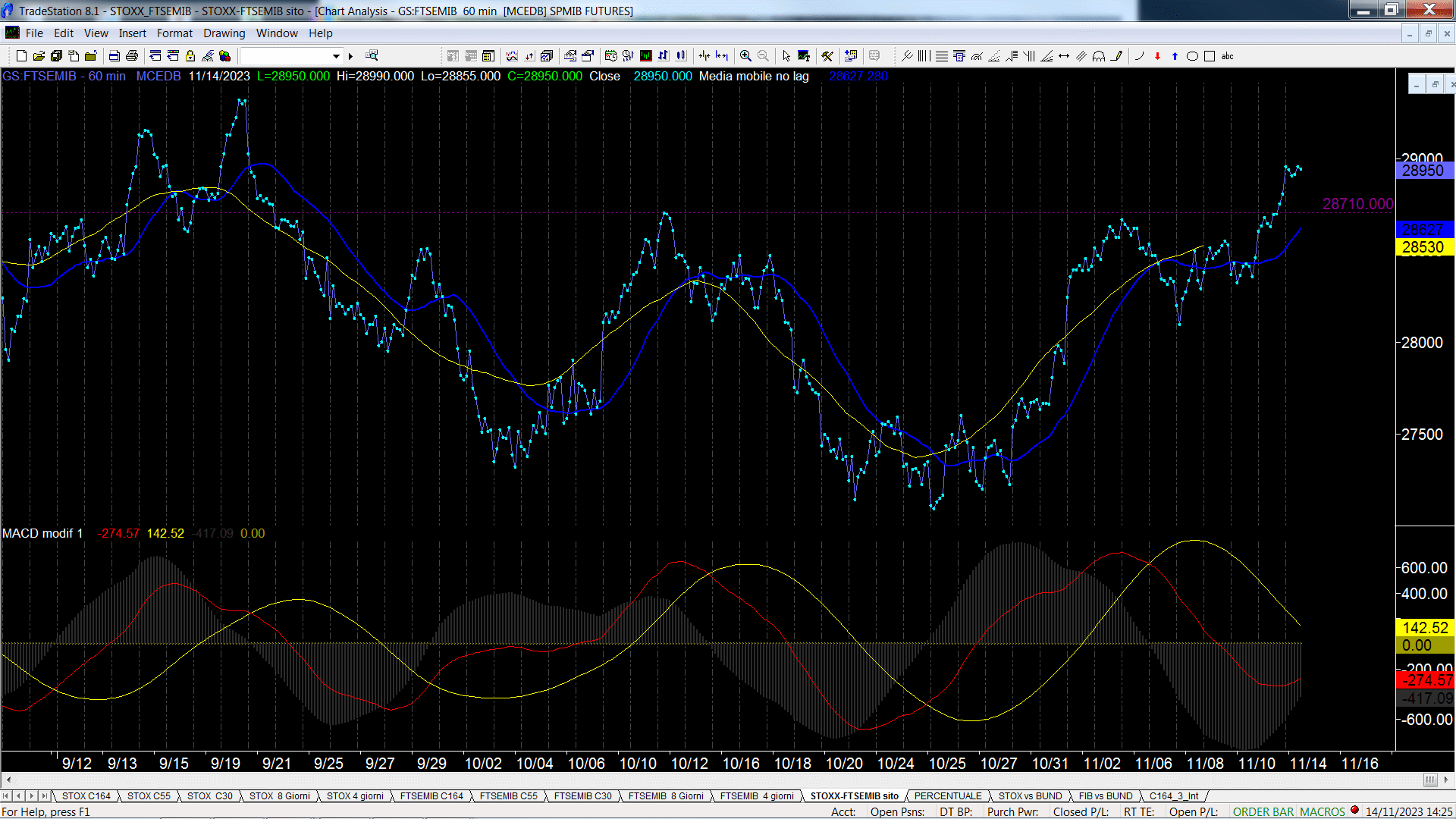Image resolution: width=1456 pixels, height=819 pixels.
Task: Click the red-blue arrows strategy icon
Action: 529,55
